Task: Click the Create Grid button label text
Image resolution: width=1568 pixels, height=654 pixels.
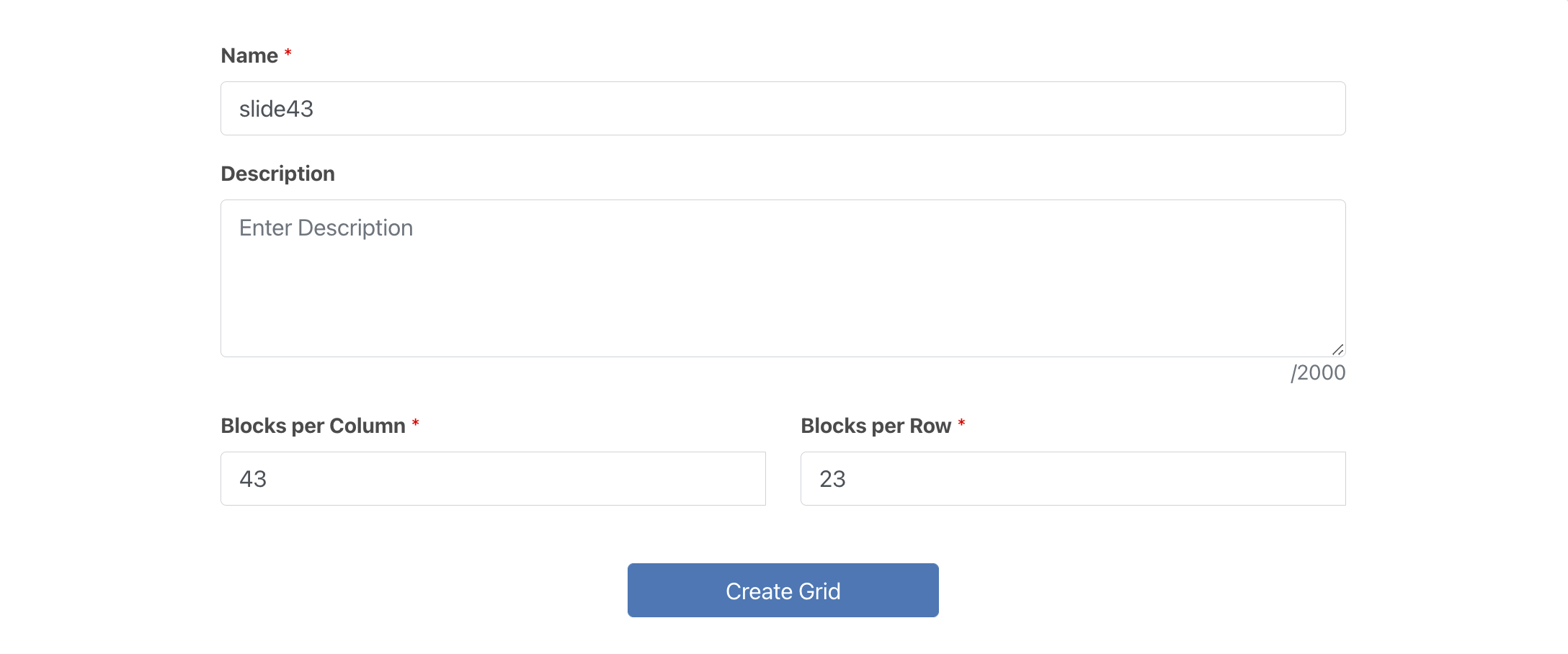Action: (783, 591)
